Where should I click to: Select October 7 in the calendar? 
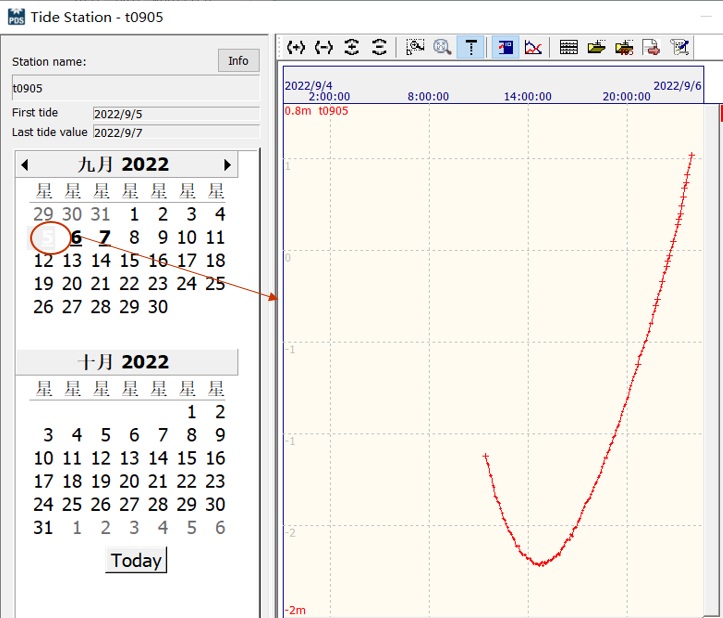coord(162,435)
